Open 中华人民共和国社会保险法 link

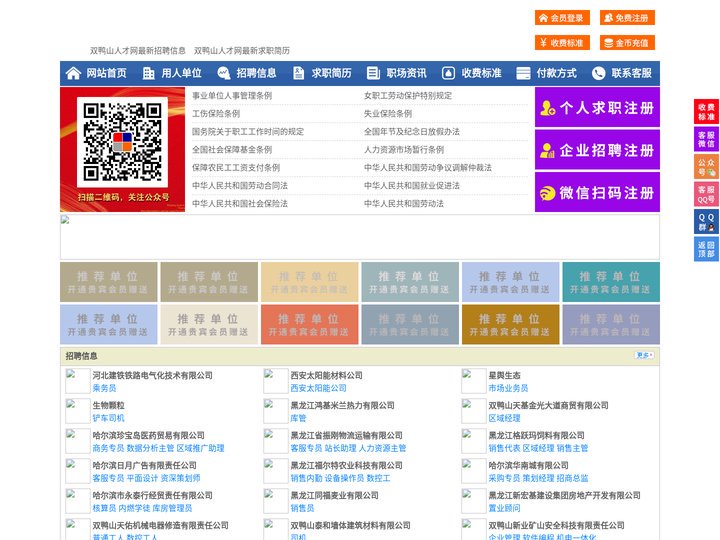pyautogui.click(x=240, y=203)
